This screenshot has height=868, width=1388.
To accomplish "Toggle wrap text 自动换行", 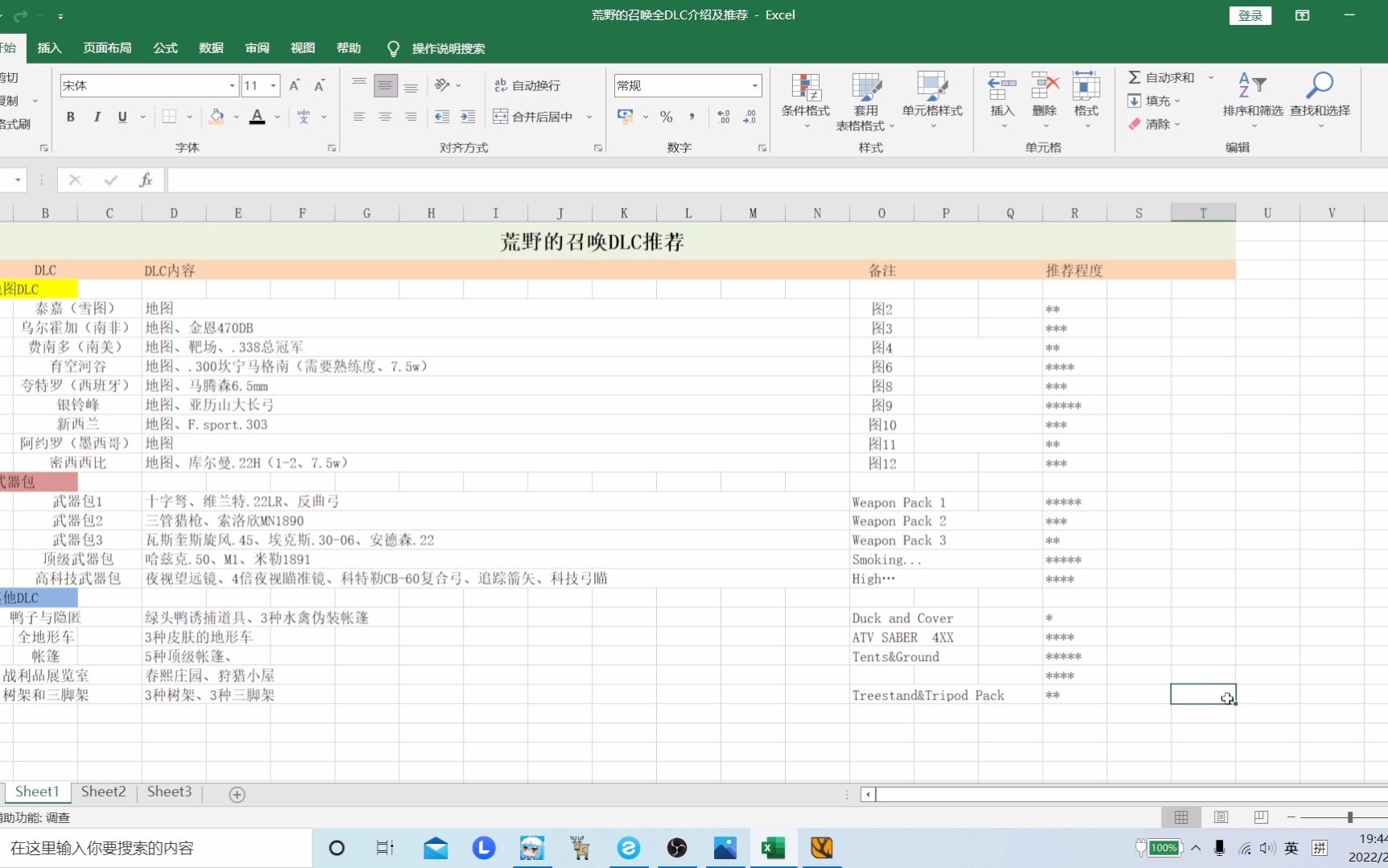I will point(527,85).
